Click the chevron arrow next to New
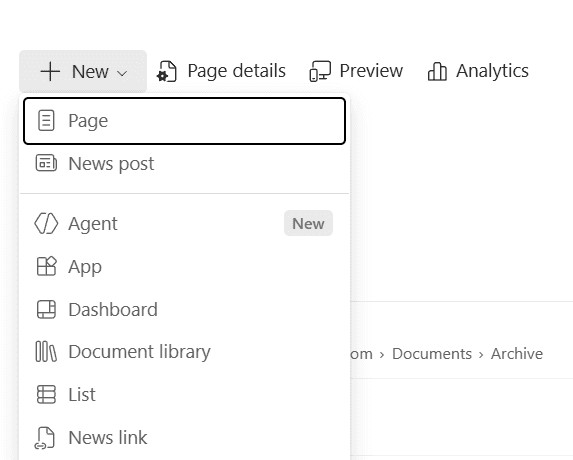 (x=122, y=73)
